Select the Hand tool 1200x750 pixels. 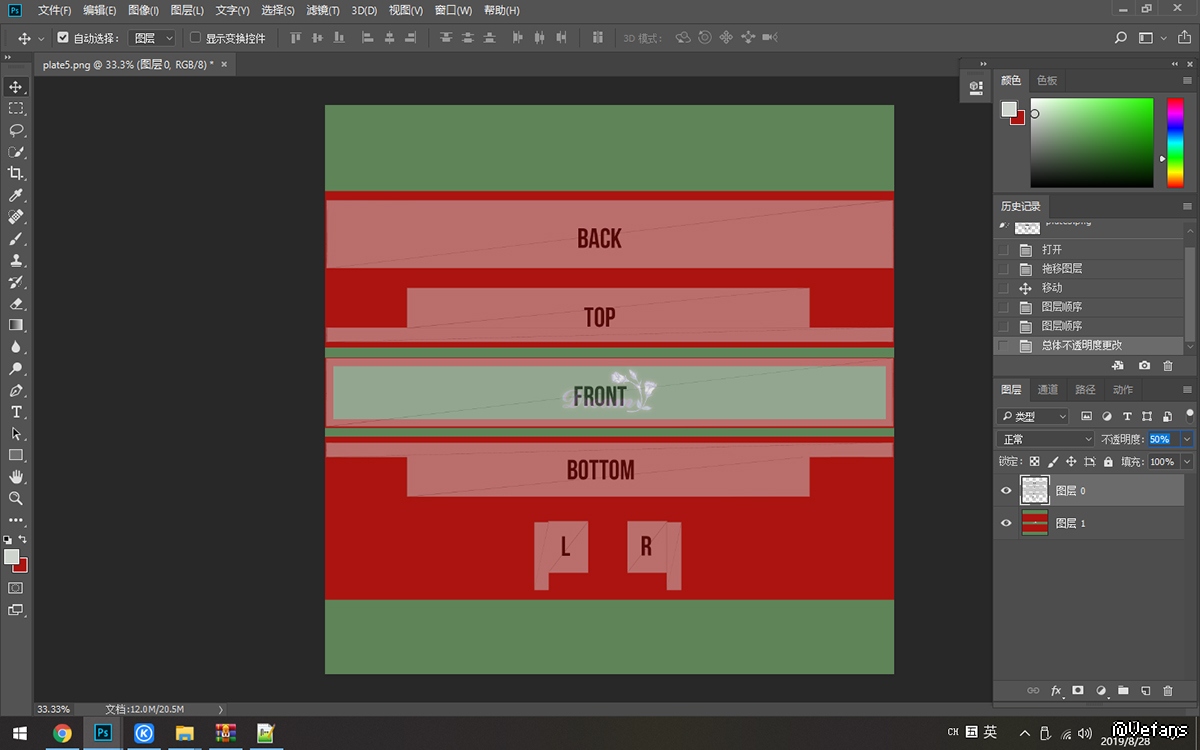[16, 477]
